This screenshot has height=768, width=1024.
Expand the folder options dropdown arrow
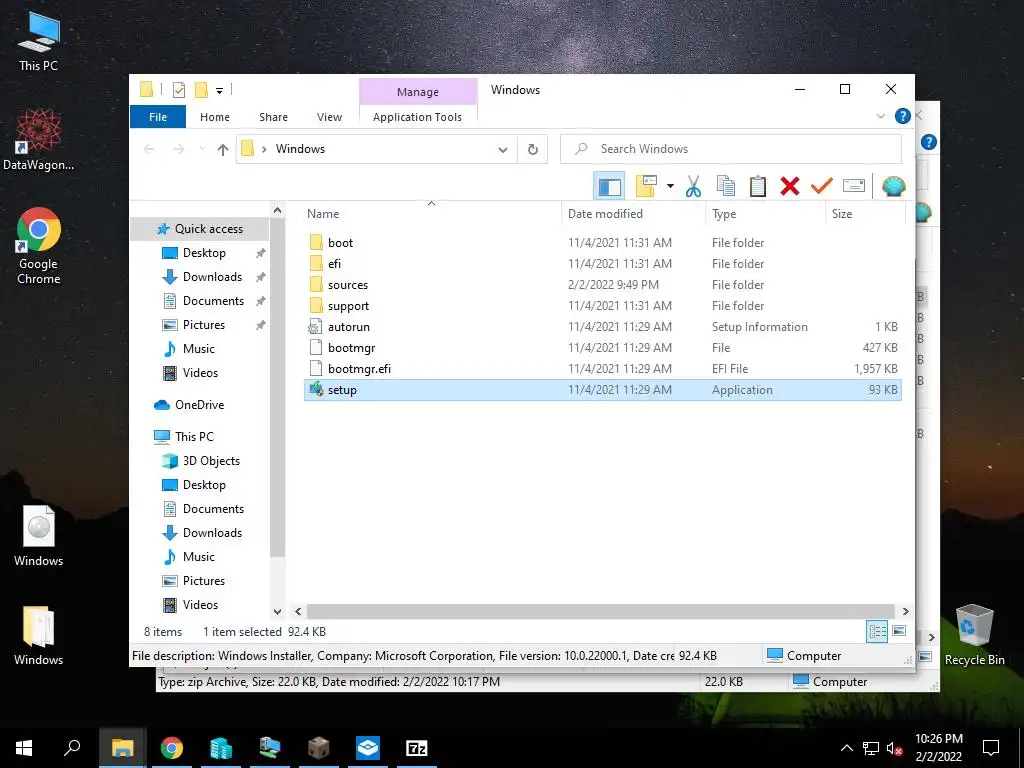coord(670,186)
